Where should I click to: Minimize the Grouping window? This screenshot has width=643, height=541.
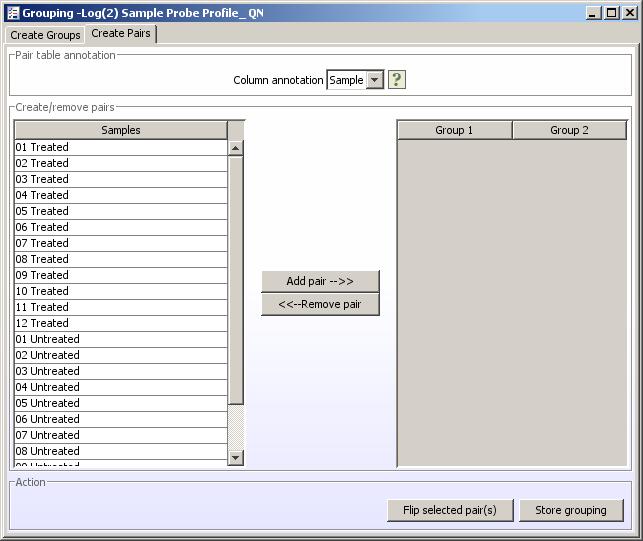coord(593,13)
